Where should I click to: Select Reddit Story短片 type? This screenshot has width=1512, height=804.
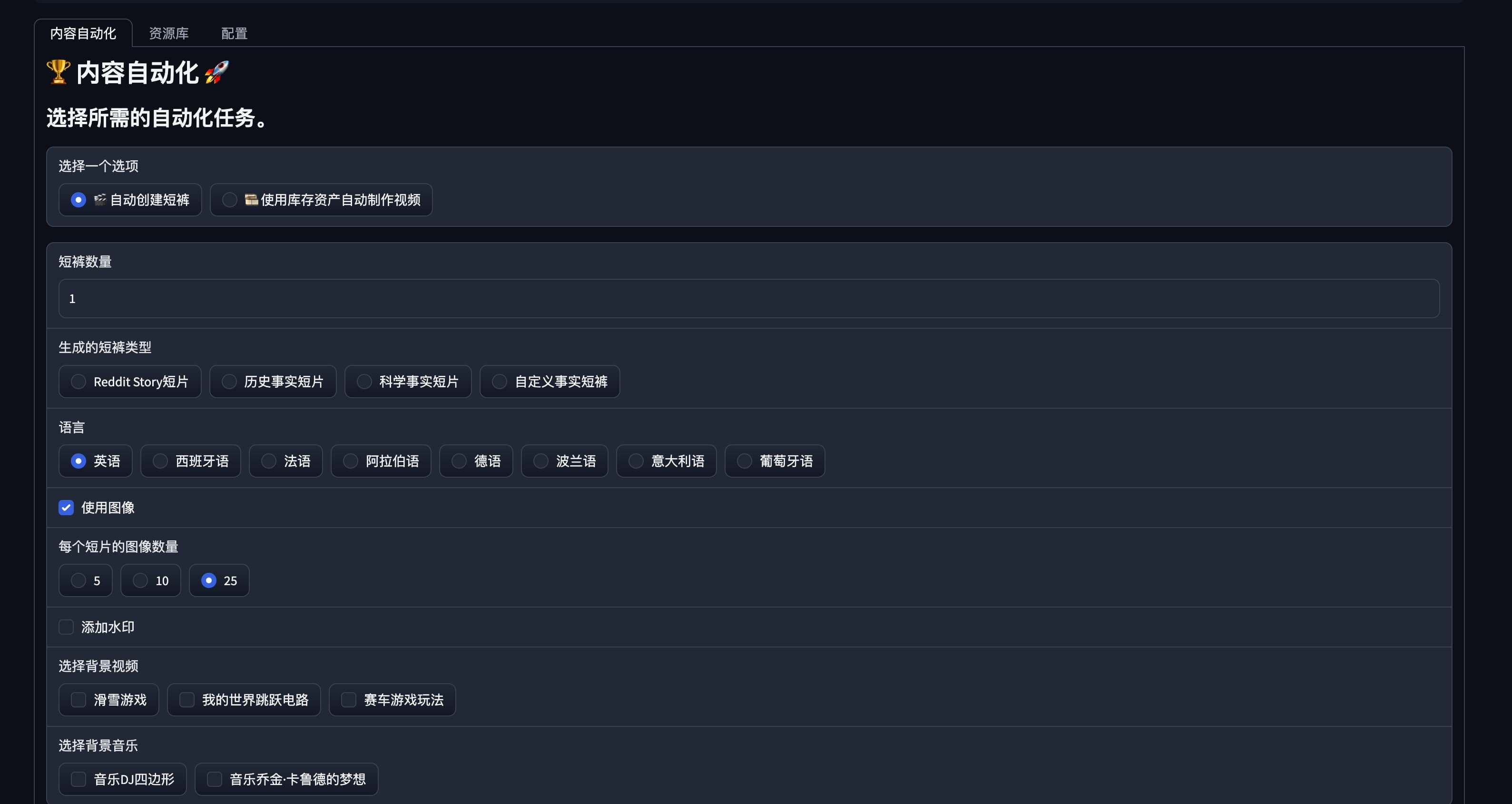tap(78, 382)
